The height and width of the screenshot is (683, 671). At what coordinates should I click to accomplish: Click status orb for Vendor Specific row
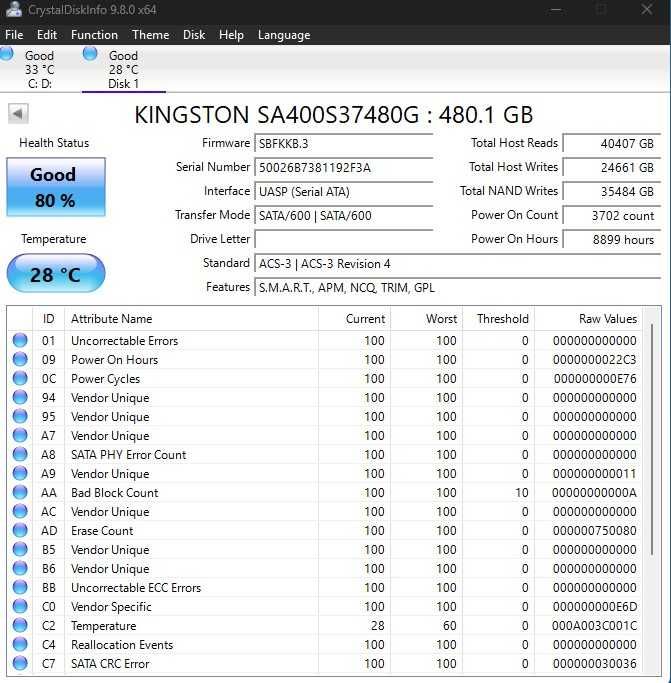point(20,606)
